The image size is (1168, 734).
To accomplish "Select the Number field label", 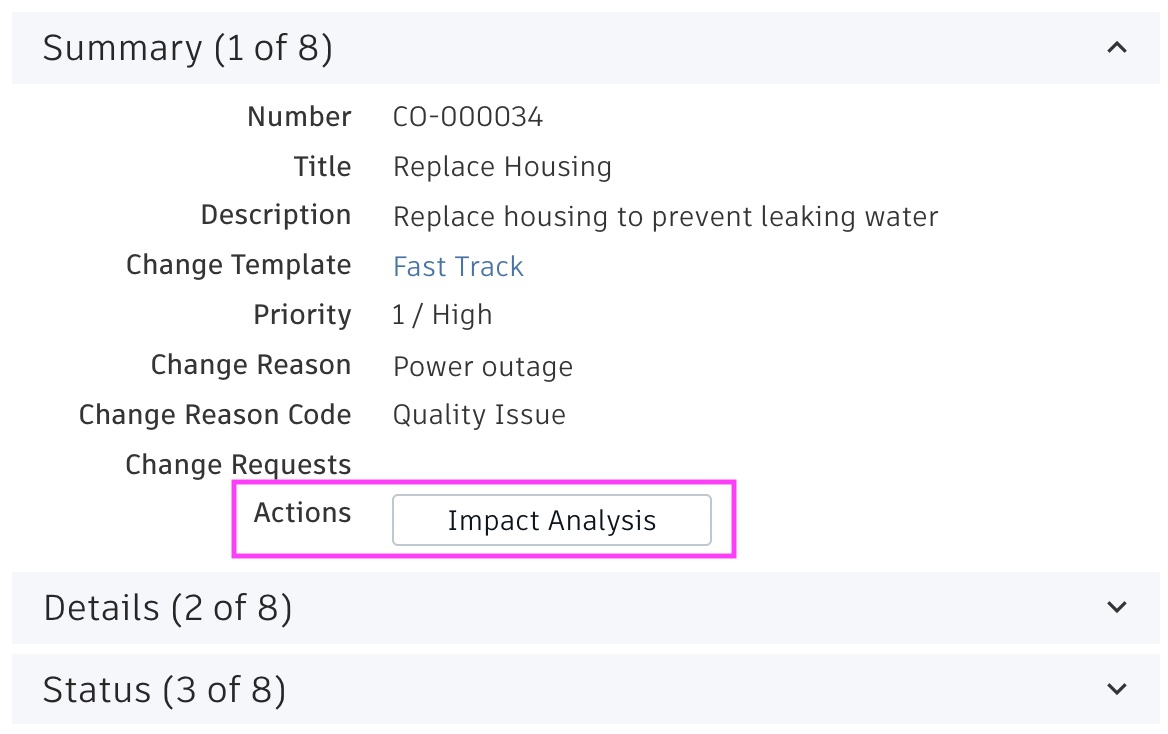I will click(x=299, y=117).
